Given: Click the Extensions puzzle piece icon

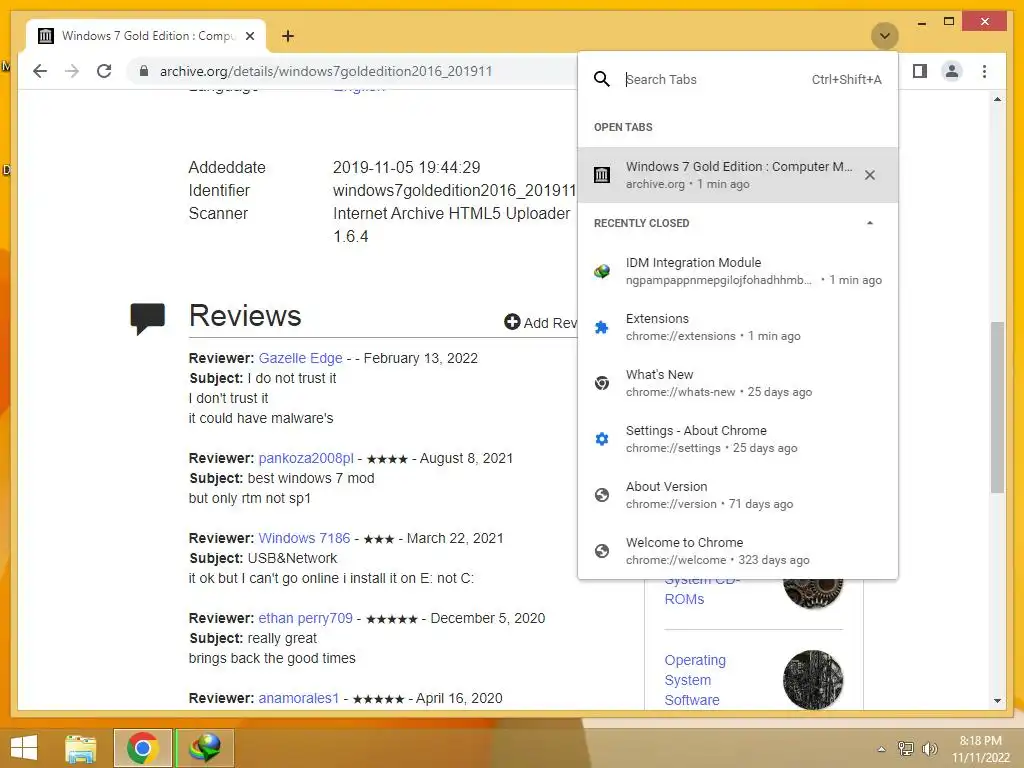Looking at the screenshot, I should click(x=601, y=327).
